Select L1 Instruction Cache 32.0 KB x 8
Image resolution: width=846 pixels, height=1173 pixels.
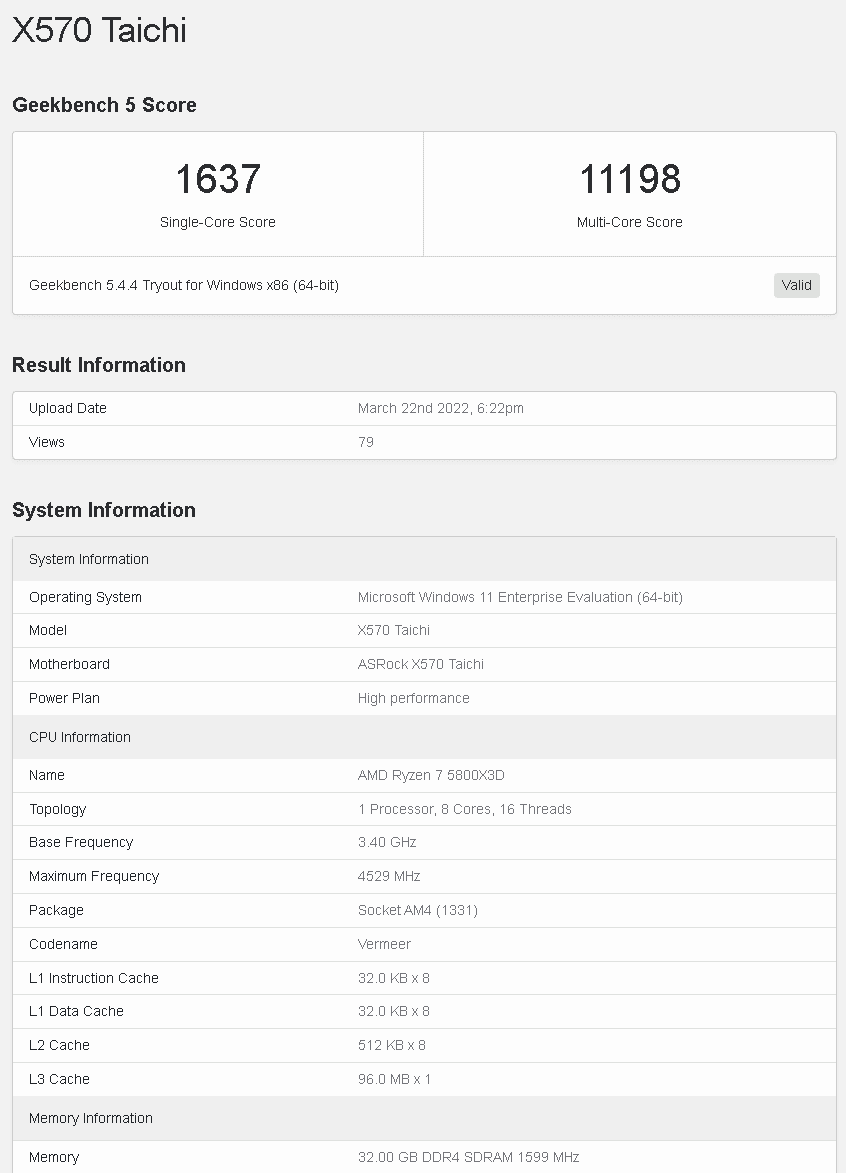(393, 978)
